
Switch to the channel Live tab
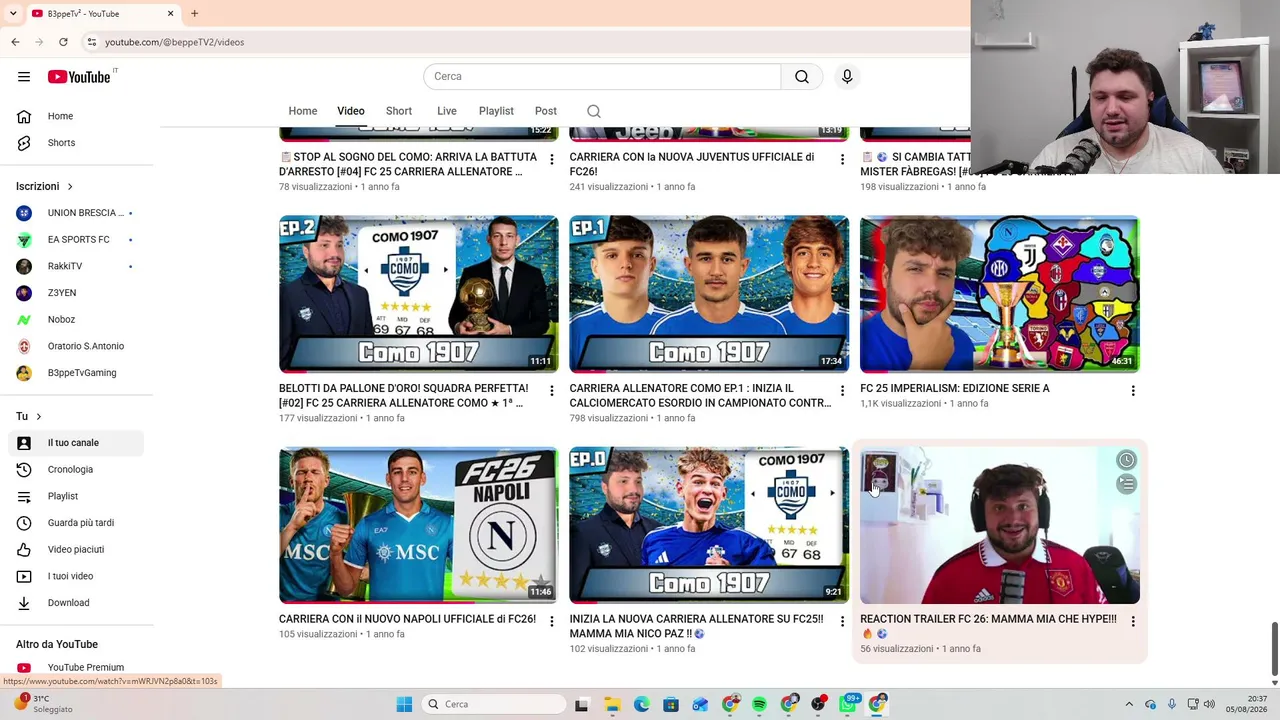(x=447, y=111)
